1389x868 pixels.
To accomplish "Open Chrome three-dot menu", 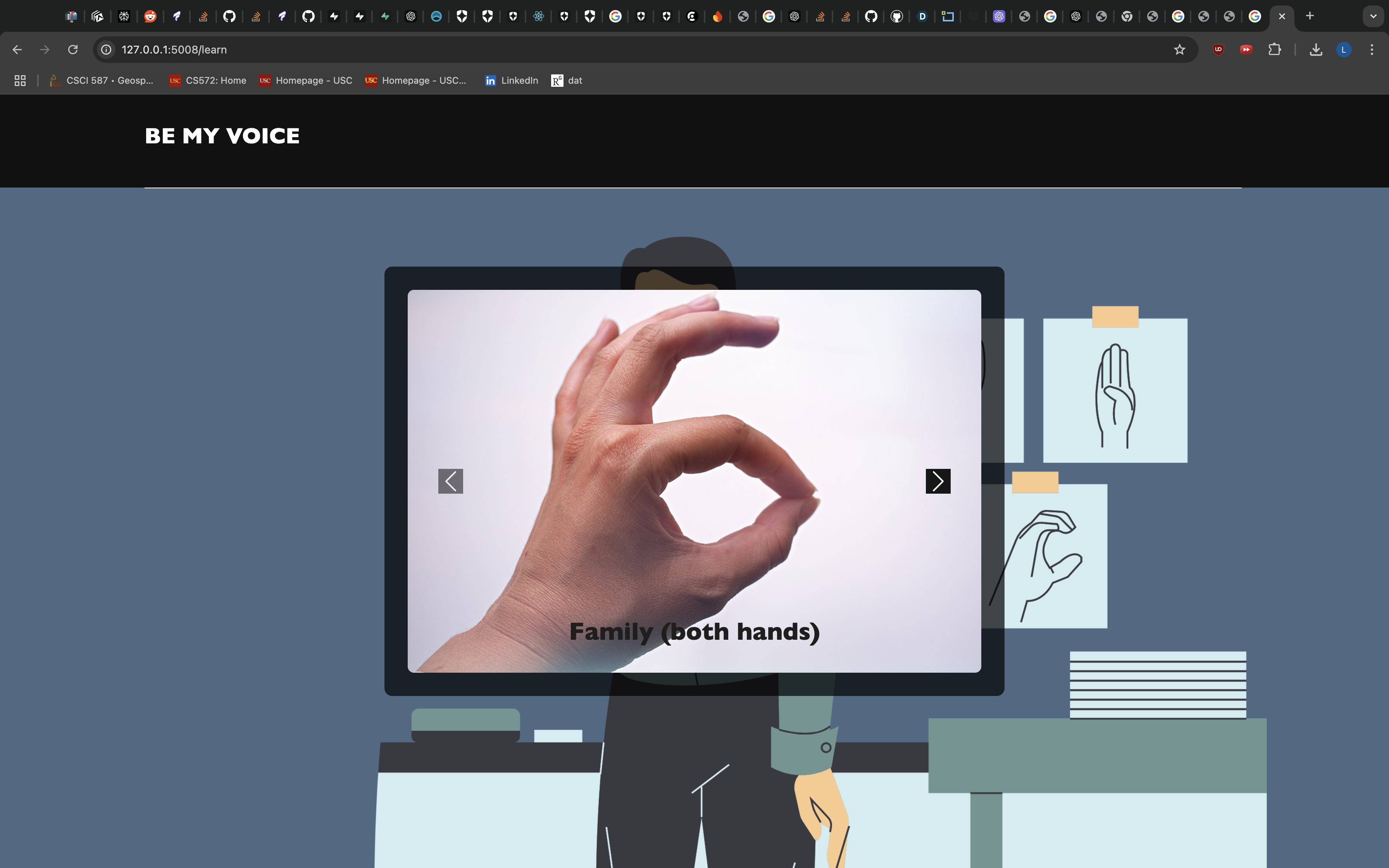I will click(x=1372, y=49).
